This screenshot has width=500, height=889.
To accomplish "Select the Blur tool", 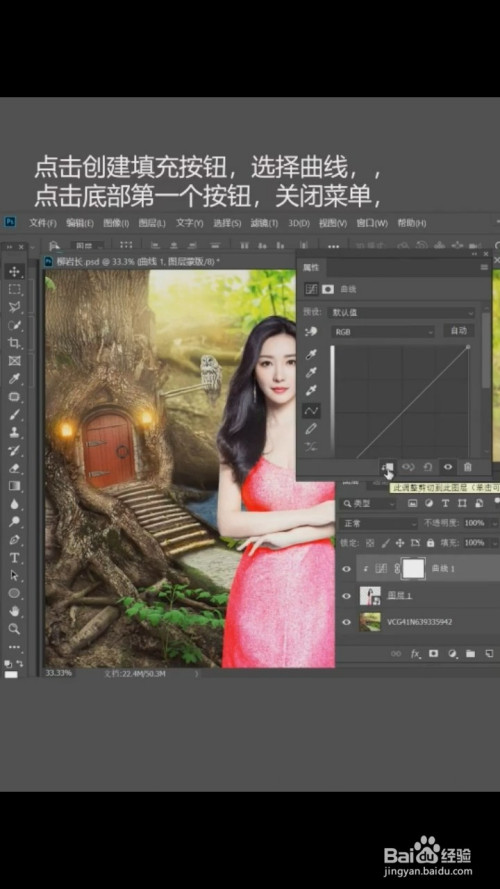I will pos(14,504).
